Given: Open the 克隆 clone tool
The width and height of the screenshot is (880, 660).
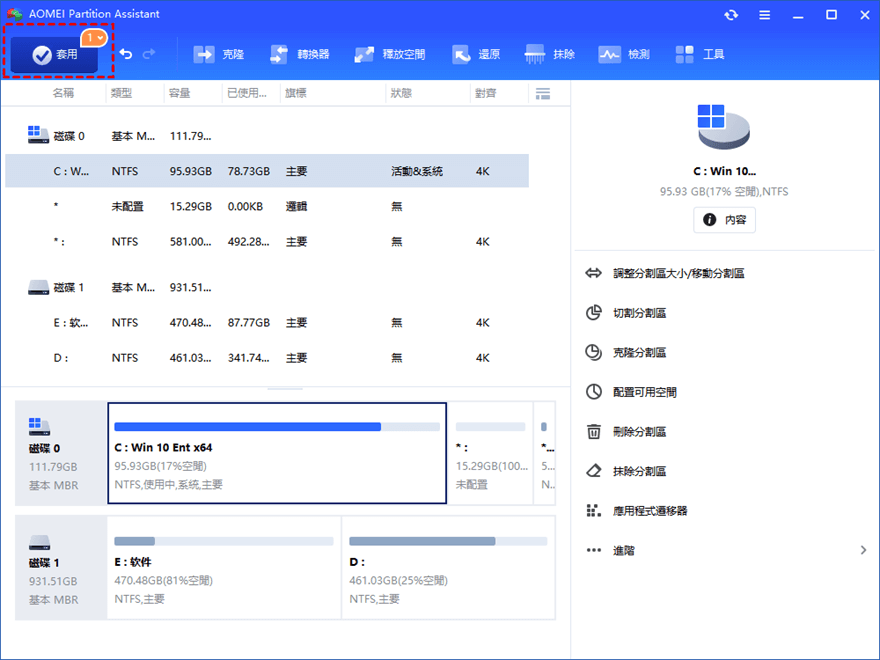Looking at the screenshot, I should click(x=218, y=54).
